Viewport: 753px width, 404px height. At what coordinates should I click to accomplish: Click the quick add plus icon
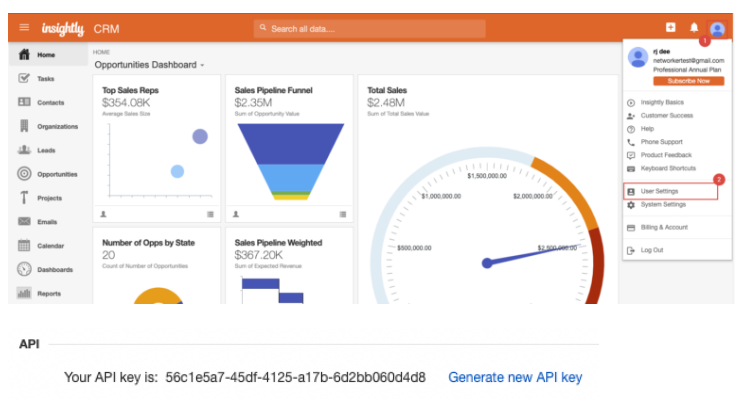tap(670, 27)
